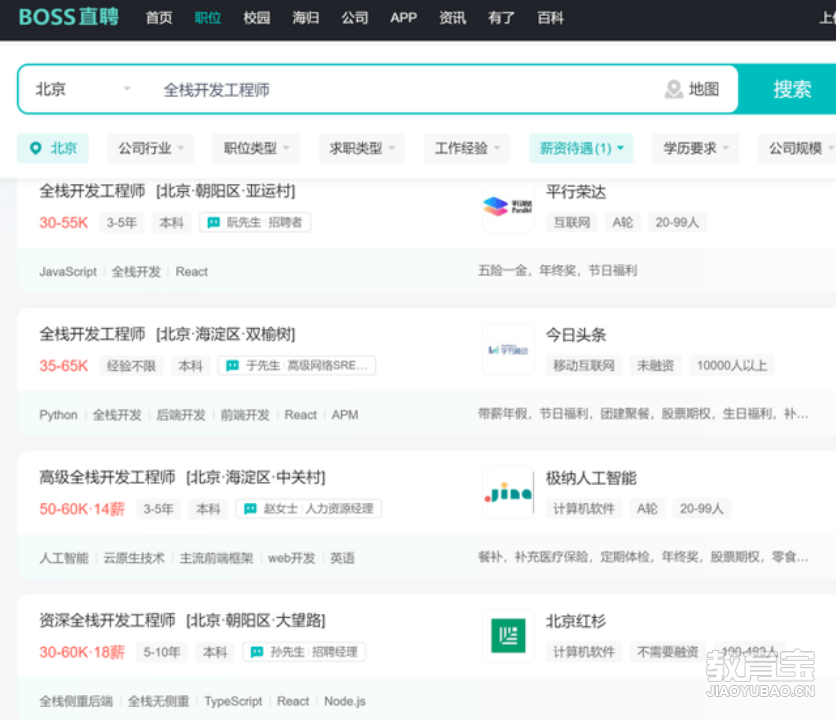
Task: Open the 海归 nav item
Action: pos(306,18)
